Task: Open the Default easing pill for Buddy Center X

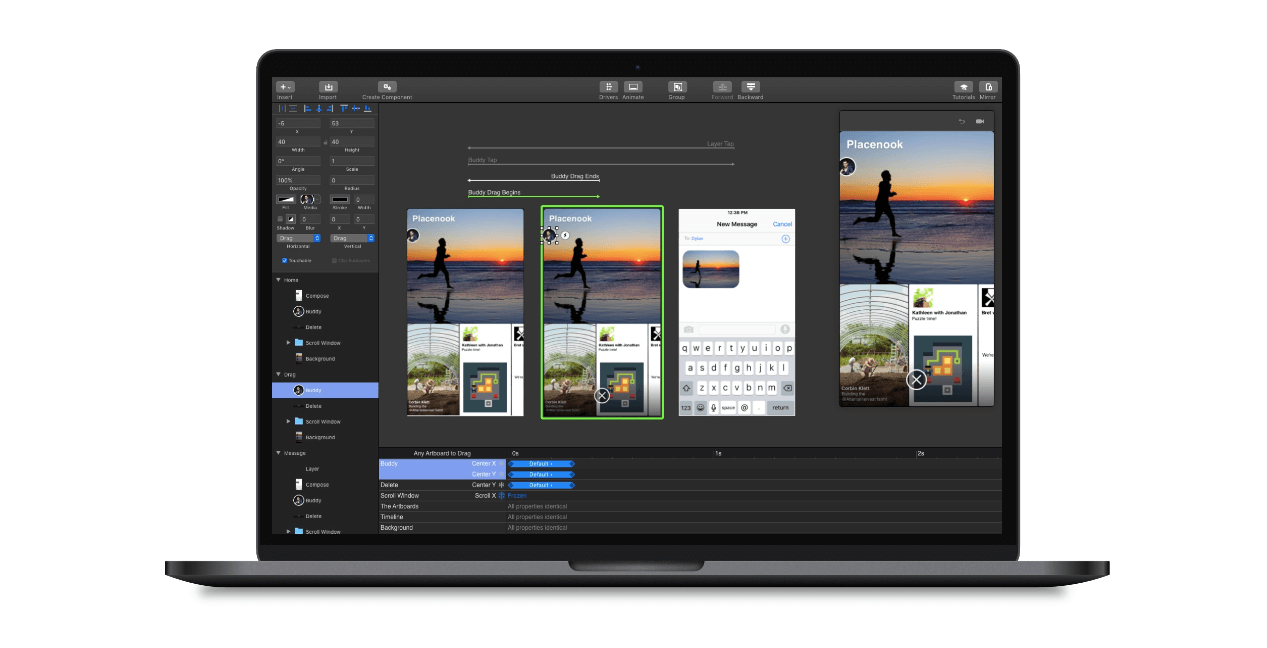Action: [541, 463]
